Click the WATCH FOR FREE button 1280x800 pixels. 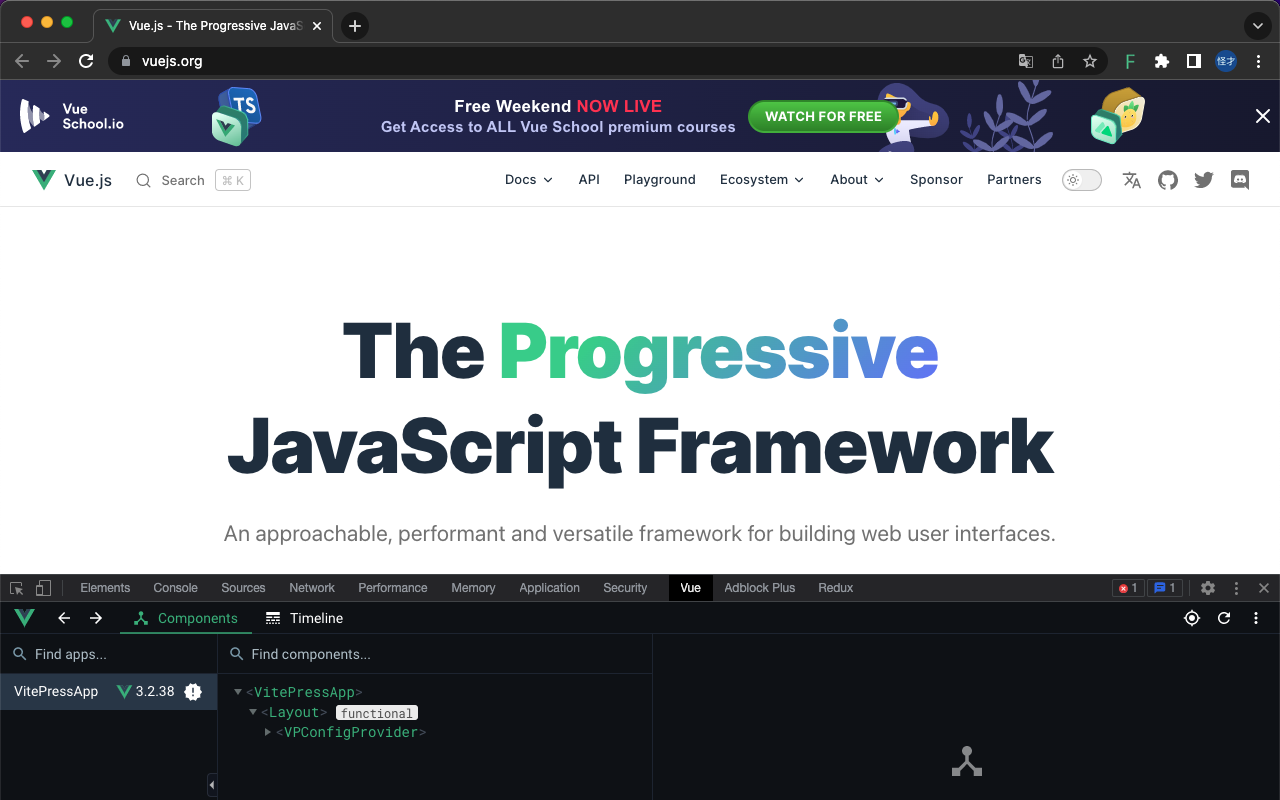coord(823,116)
